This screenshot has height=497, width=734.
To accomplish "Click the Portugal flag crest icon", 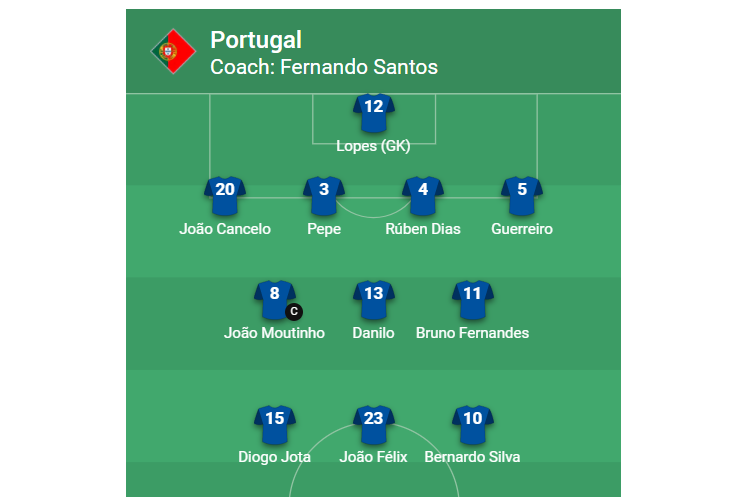I will (x=173, y=51).
